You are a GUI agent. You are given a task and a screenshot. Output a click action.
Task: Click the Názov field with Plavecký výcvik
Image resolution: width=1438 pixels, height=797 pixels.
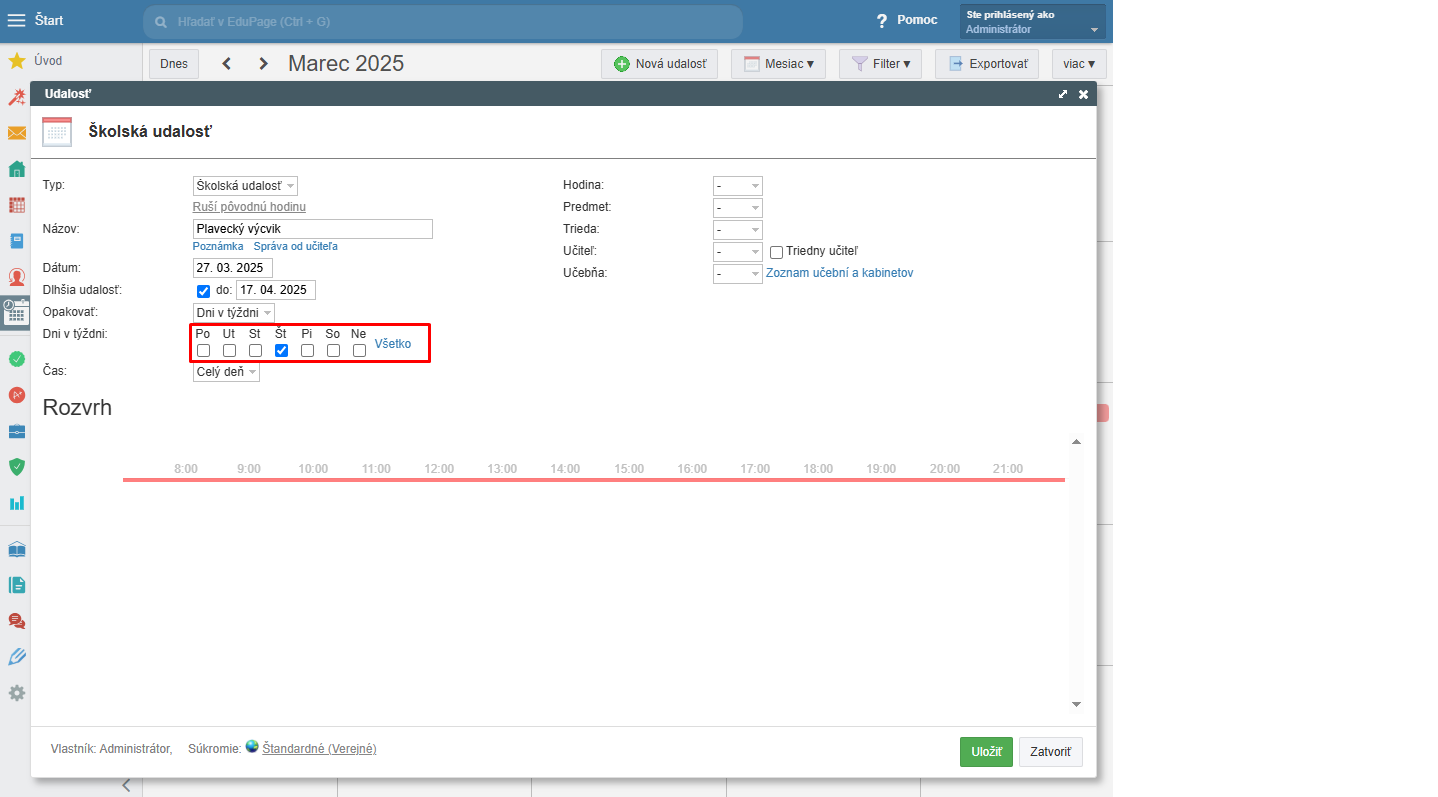[313, 229]
